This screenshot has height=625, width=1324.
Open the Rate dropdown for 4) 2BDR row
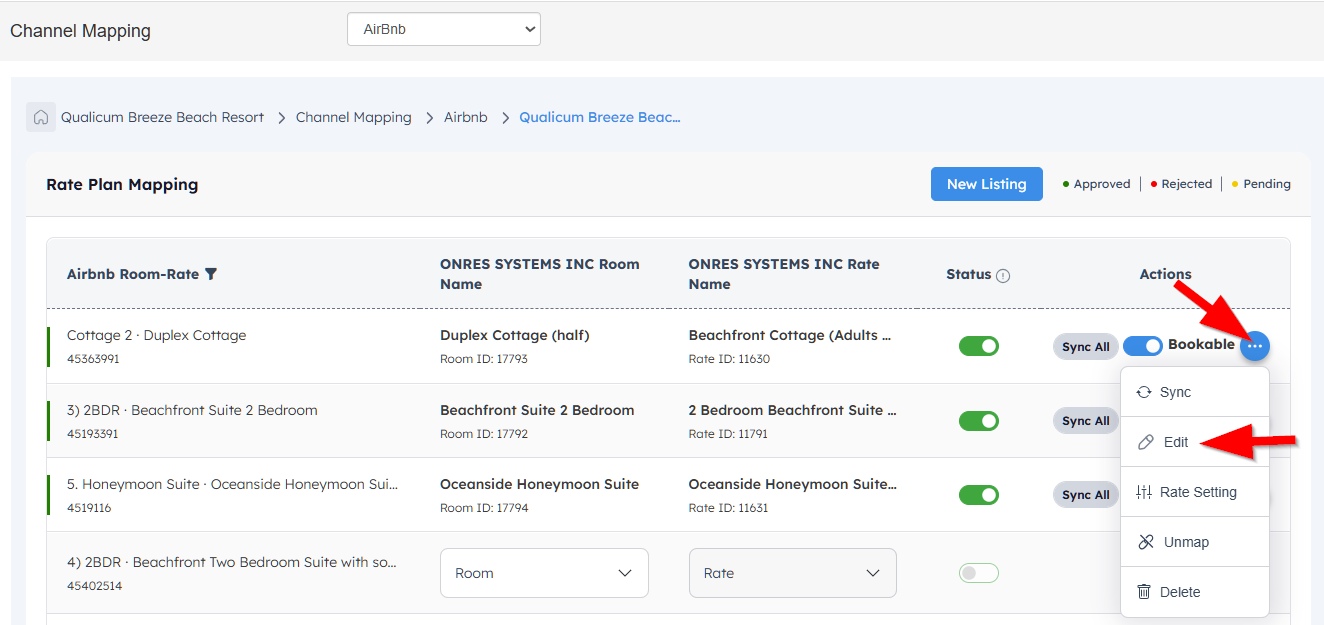[x=793, y=573]
